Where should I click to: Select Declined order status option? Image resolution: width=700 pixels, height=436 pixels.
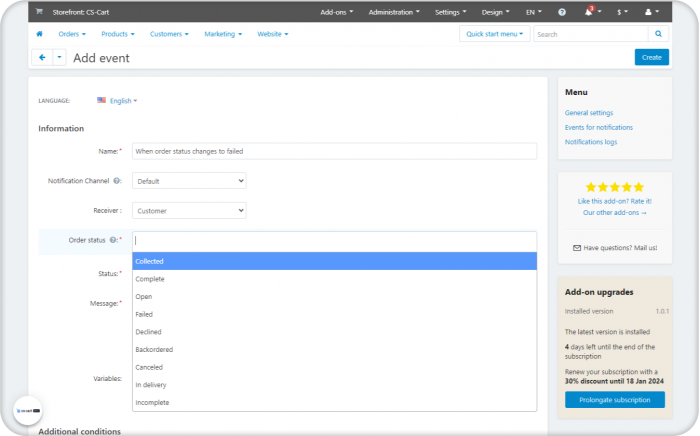(334, 332)
